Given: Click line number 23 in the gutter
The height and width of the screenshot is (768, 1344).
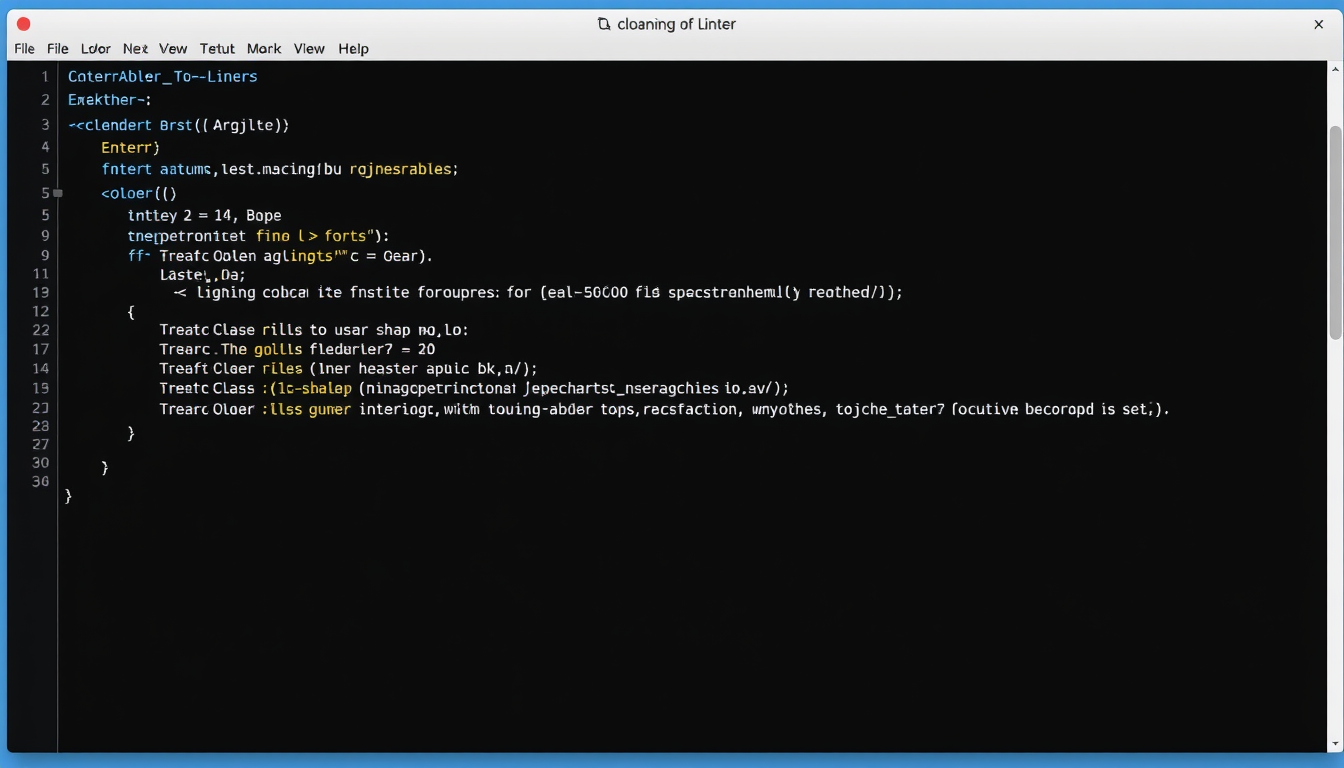Looking at the screenshot, I should 41,408.
